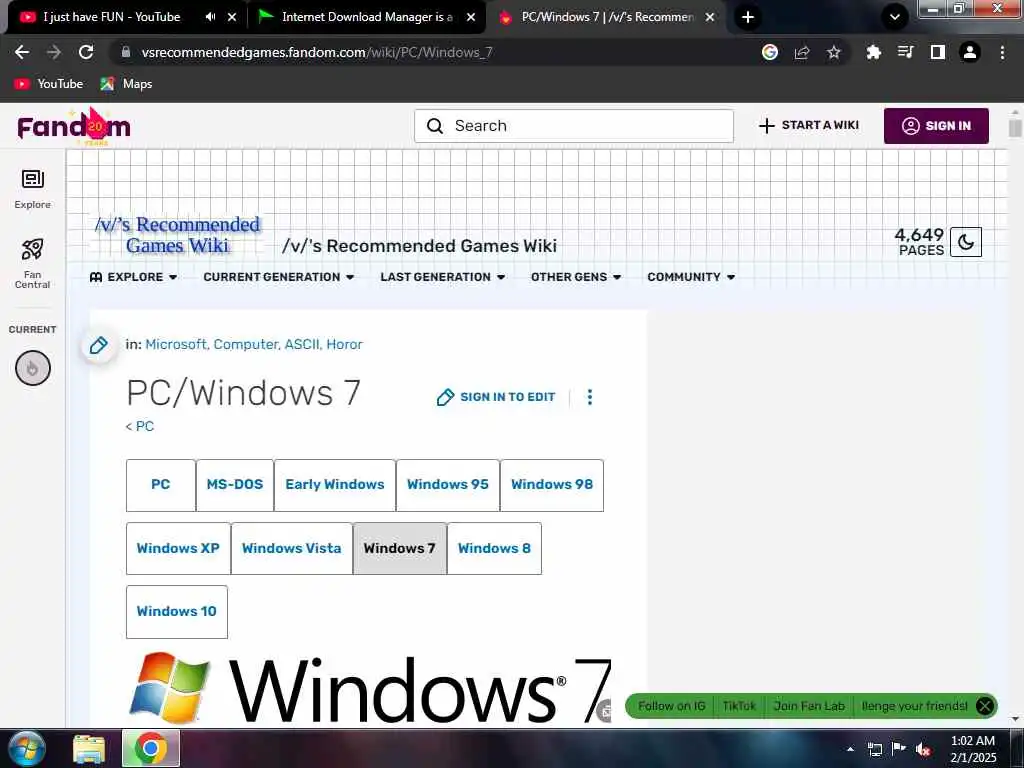
Task: Select the Windows Vista tab
Action: (292, 548)
